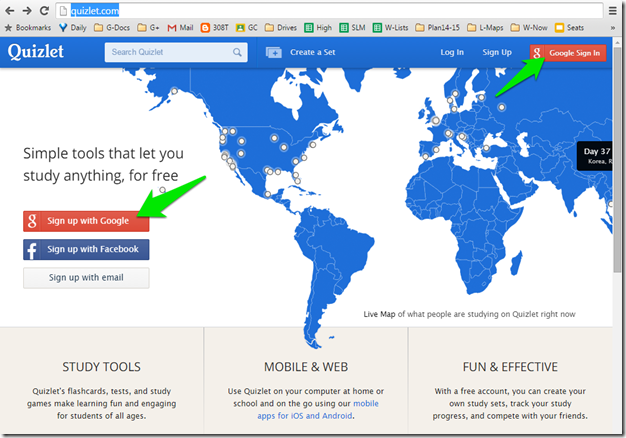The height and width of the screenshot is (438, 626).
Task: Click Sign up with Google
Action: tap(86, 221)
